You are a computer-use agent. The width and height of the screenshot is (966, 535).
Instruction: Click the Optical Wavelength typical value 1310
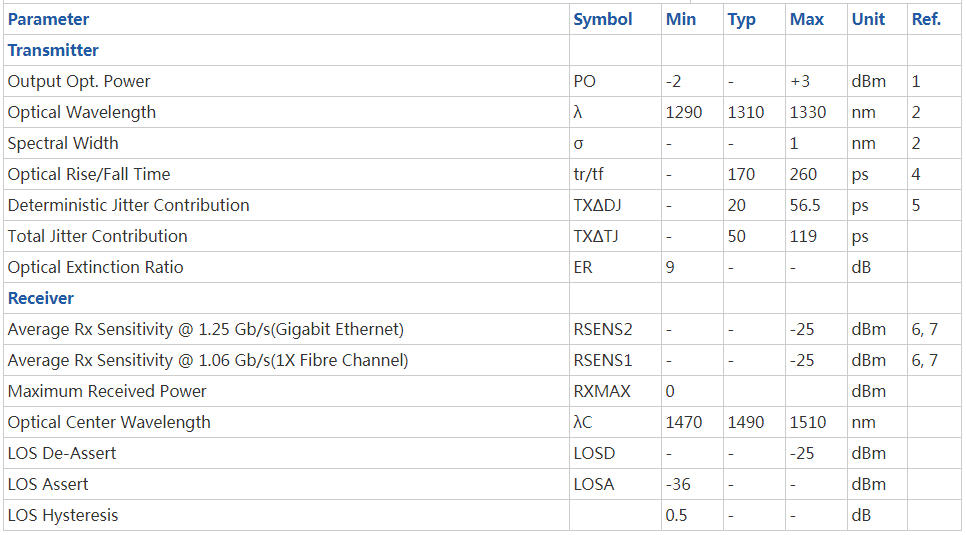click(x=745, y=112)
